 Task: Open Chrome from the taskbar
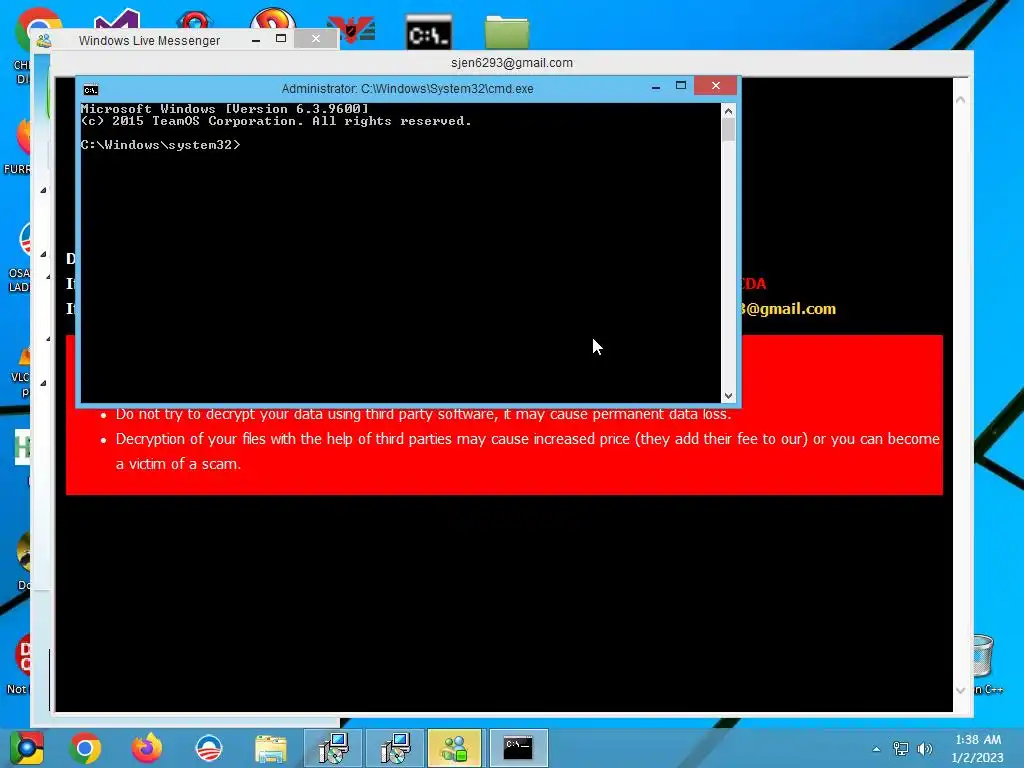coord(85,748)
